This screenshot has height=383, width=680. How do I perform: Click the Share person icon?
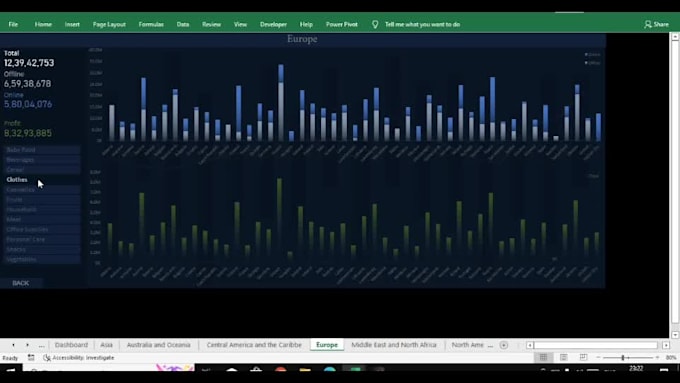(648, 24)
